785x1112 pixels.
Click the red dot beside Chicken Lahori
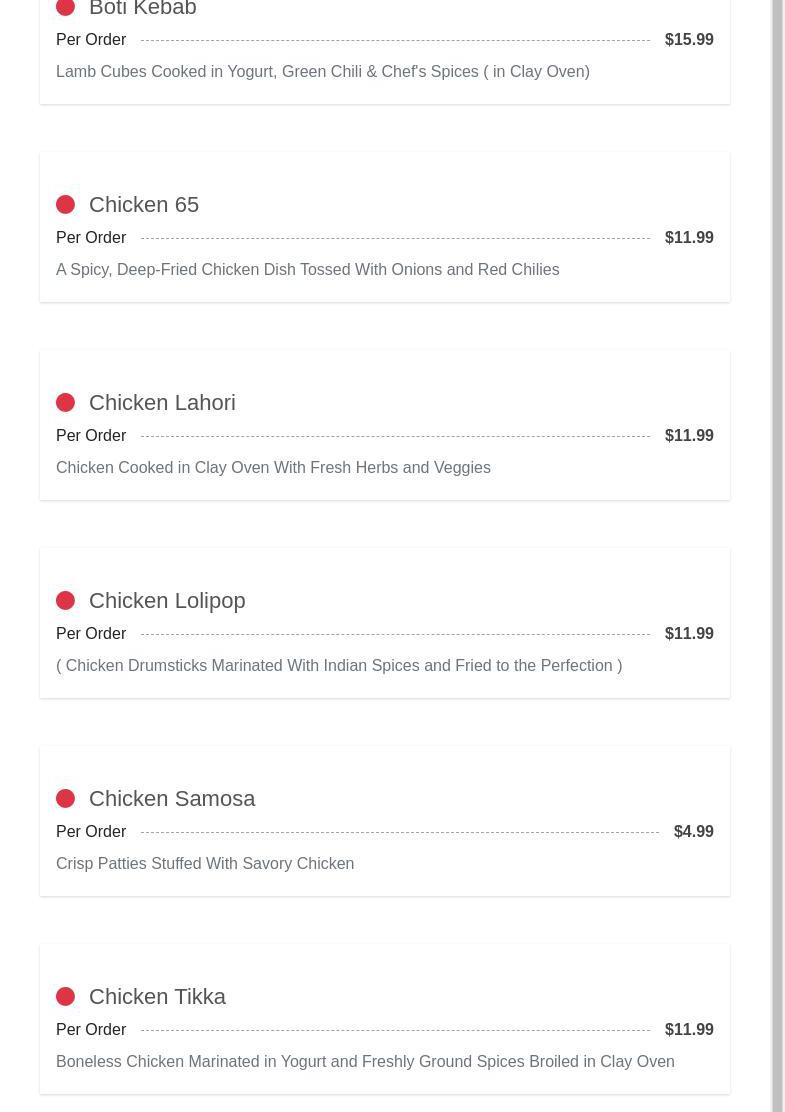(66, 403)
